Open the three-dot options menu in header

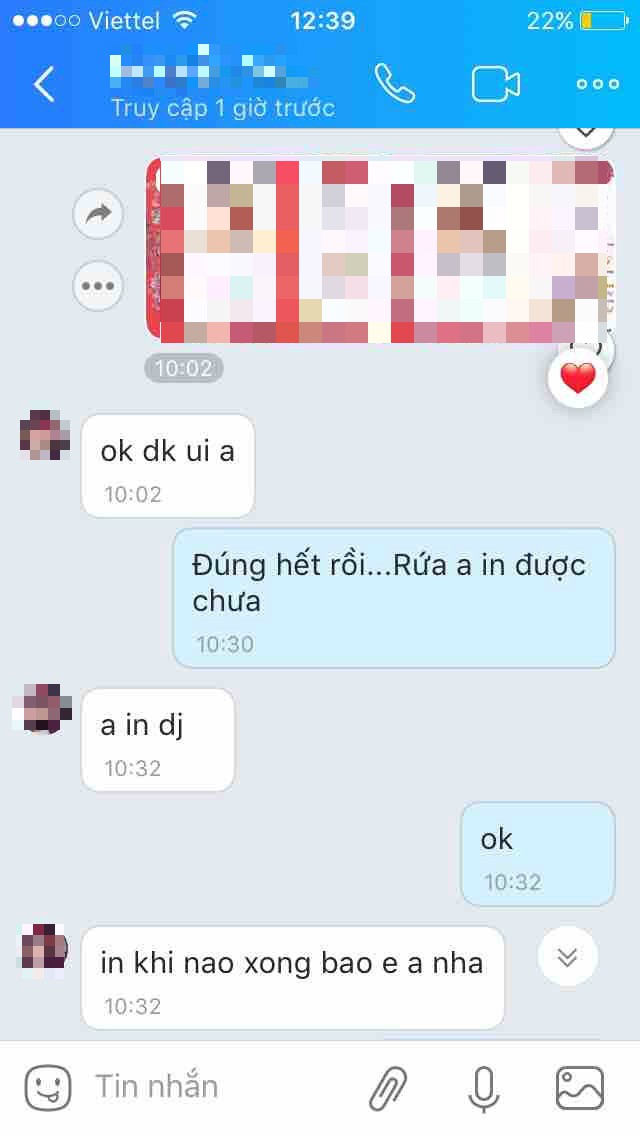[598, 84]
